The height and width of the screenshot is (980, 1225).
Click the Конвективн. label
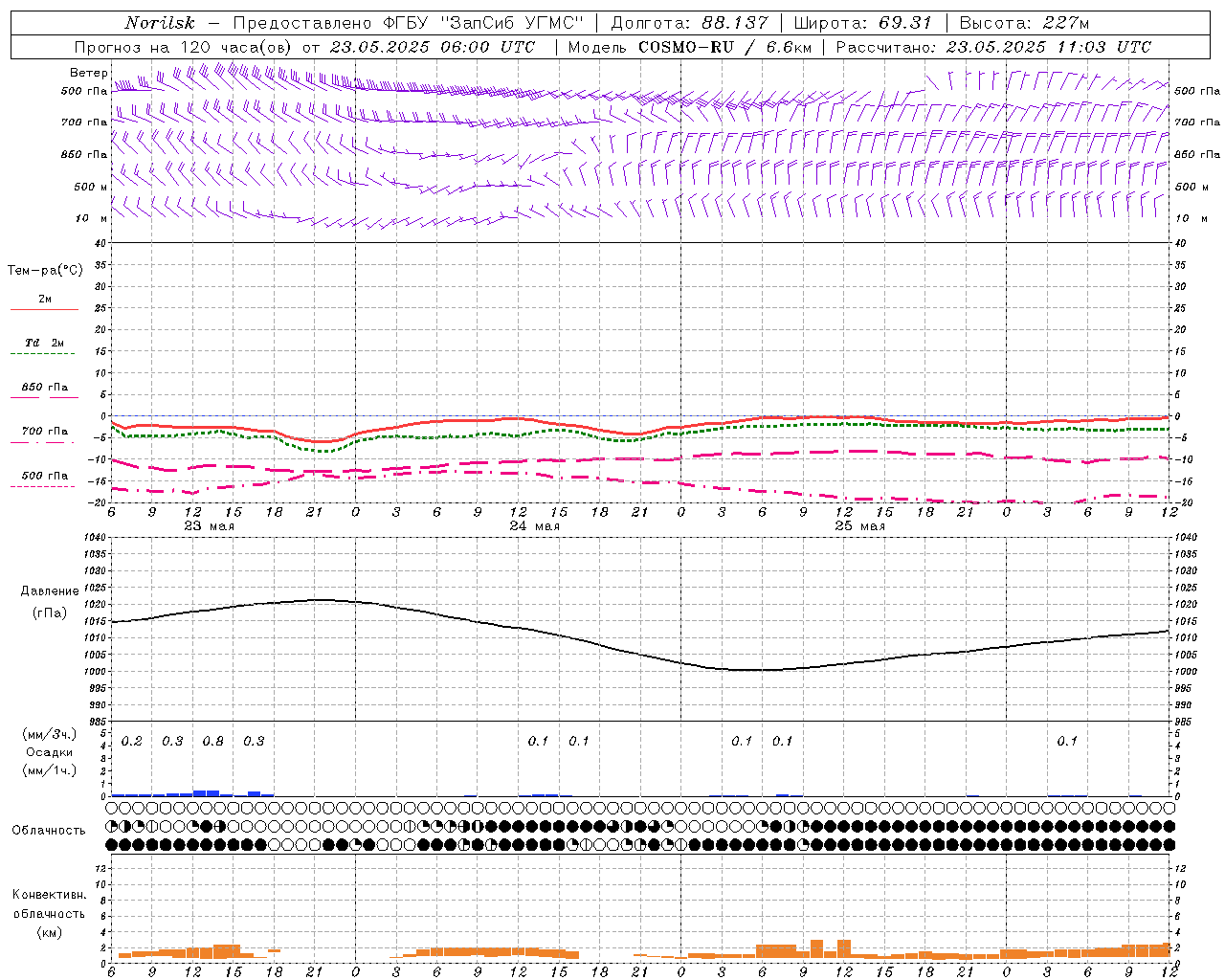pyautogui.click(x=49, y=895)
